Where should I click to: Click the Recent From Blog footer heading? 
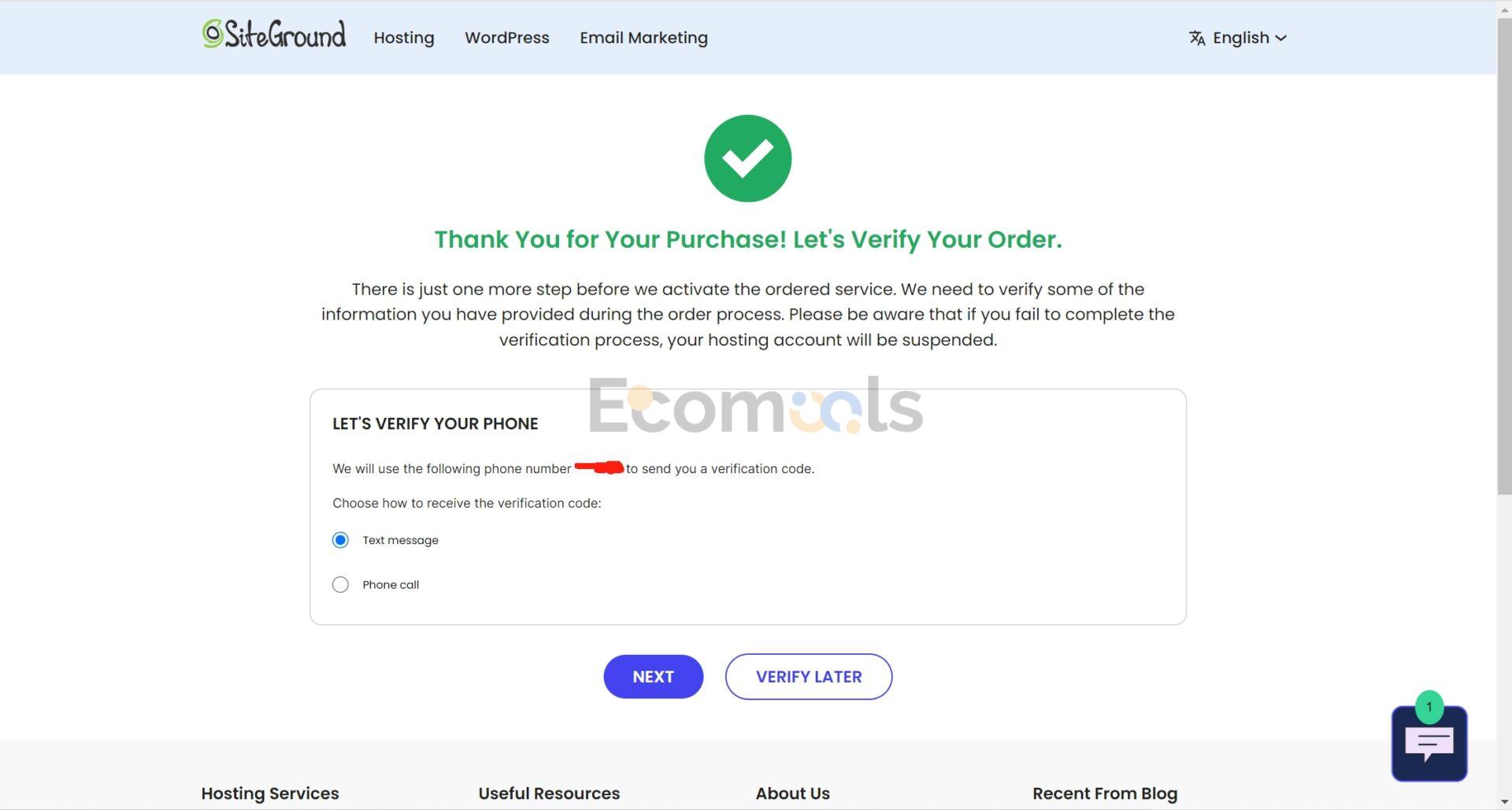[x=1105, y=793]
